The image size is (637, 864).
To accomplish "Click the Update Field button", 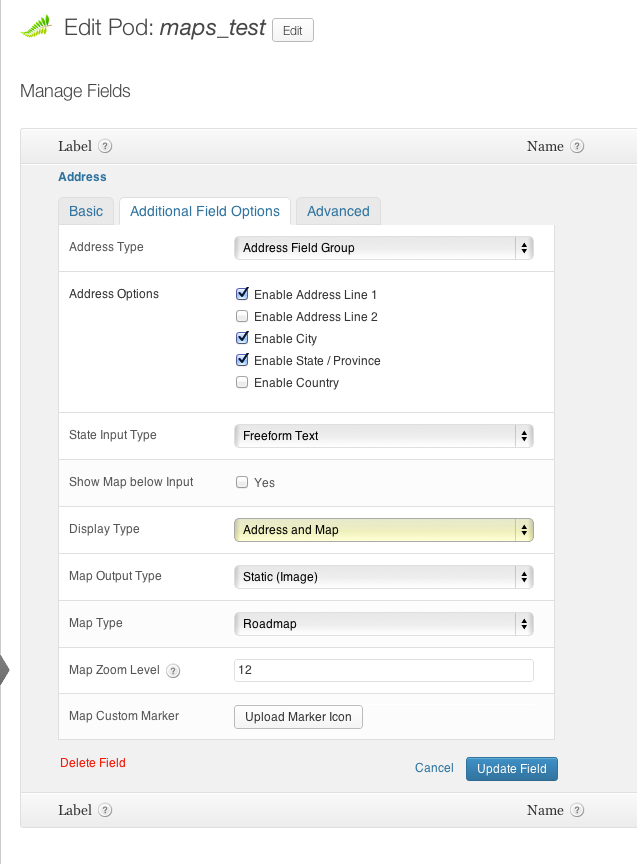I will pos(512,768).
